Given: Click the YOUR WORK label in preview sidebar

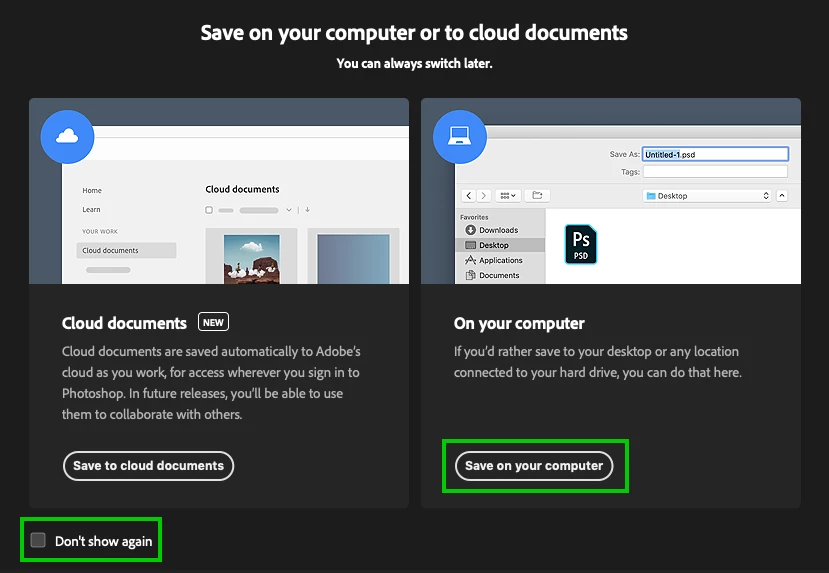Looking at the screenshot, I should 100,232.
